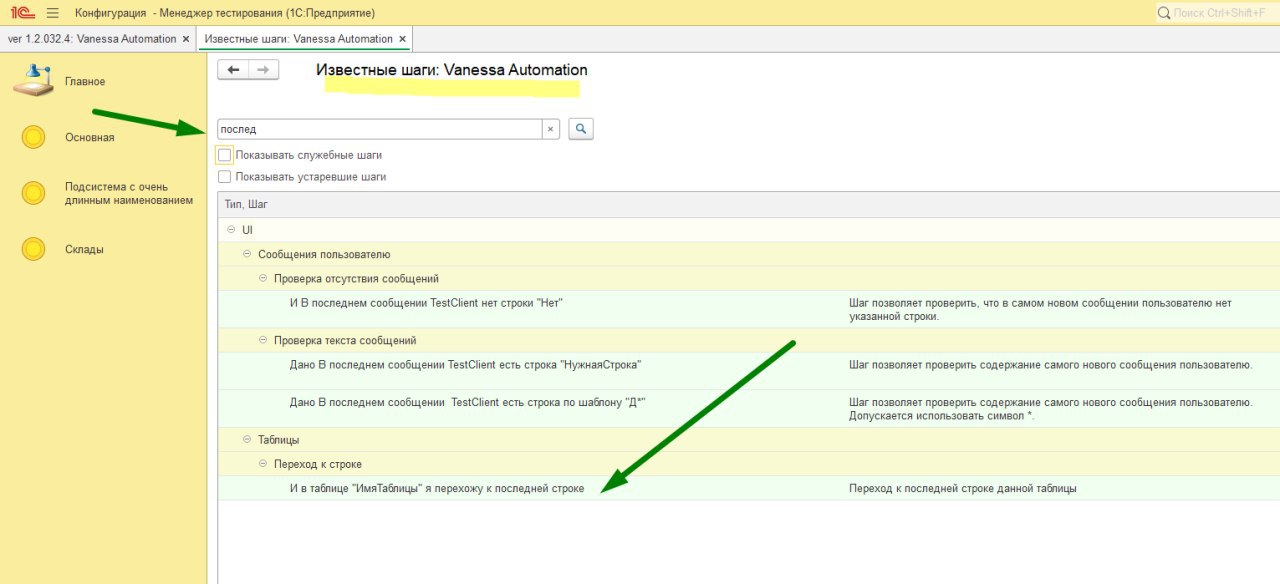Open the hamburger main menu

(x=53, y=12)
